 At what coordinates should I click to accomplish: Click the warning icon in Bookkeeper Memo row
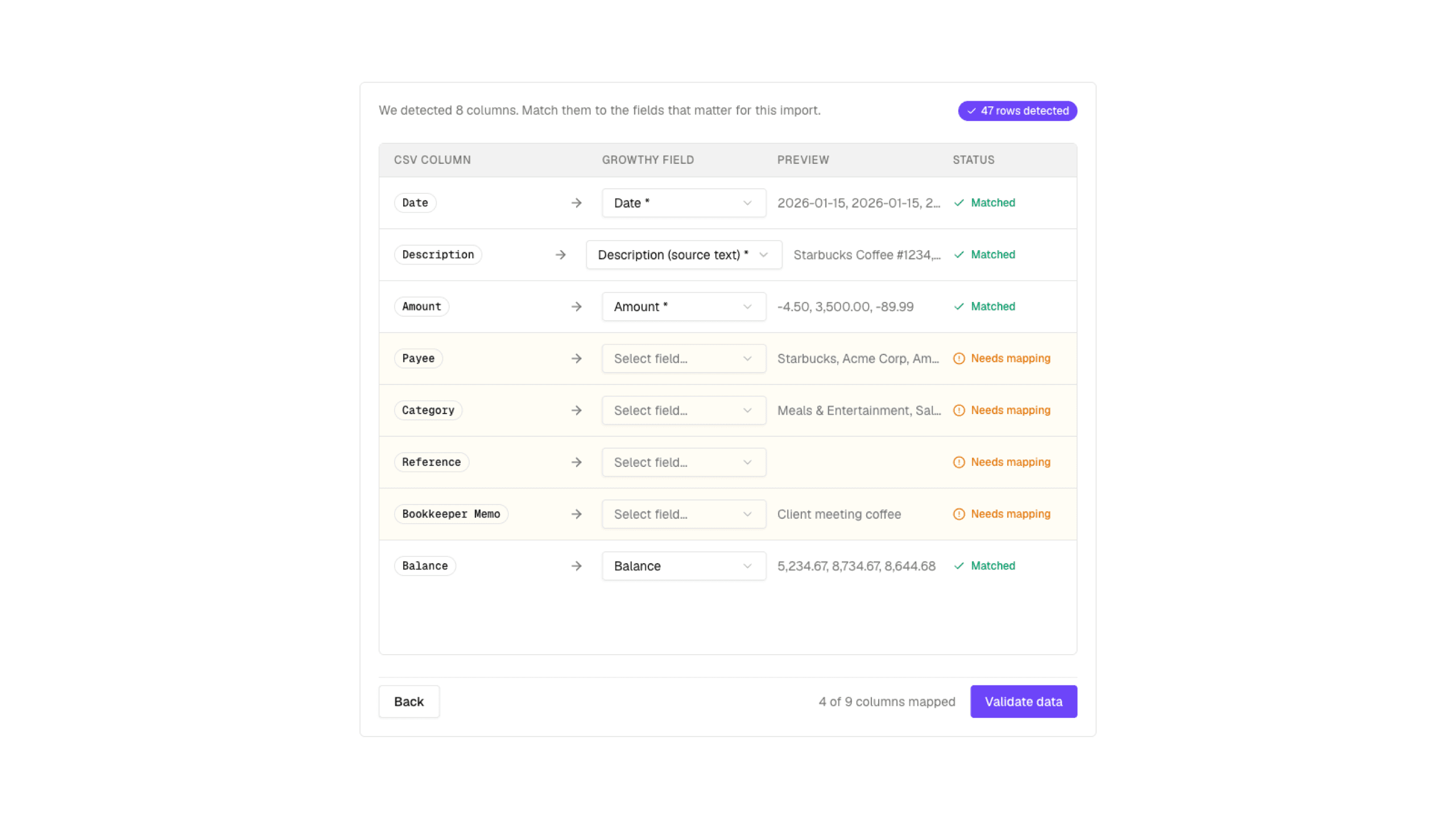[959, 514]
